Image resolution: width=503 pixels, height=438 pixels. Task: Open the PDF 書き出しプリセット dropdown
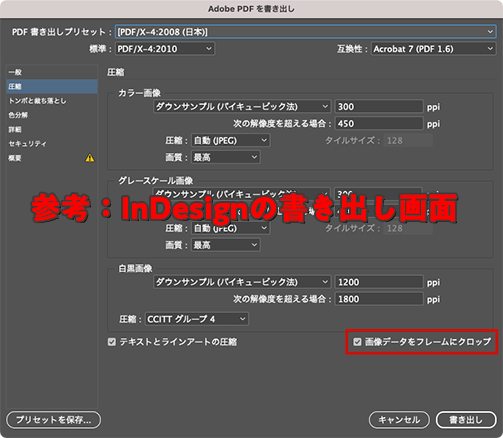(x=305, y=32)
